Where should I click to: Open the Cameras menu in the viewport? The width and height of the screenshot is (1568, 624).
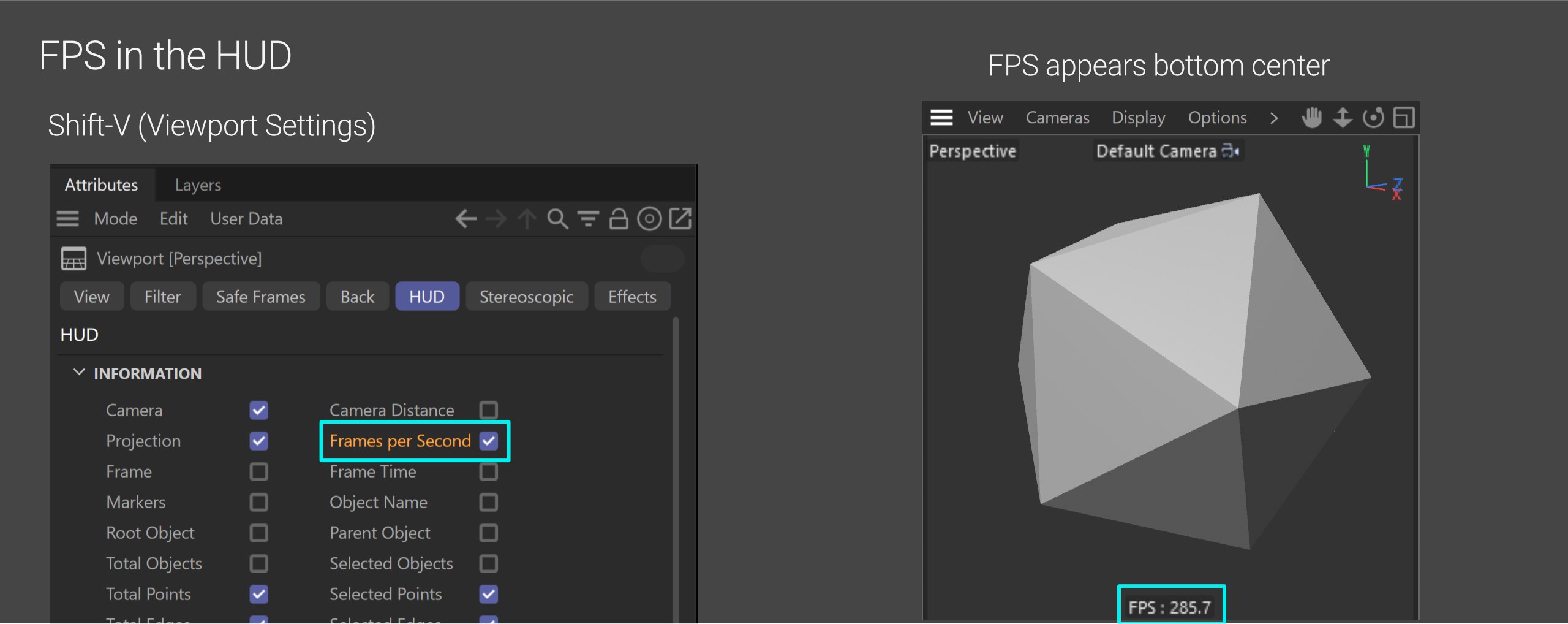pyautogui.click(x=1057, y=117)
